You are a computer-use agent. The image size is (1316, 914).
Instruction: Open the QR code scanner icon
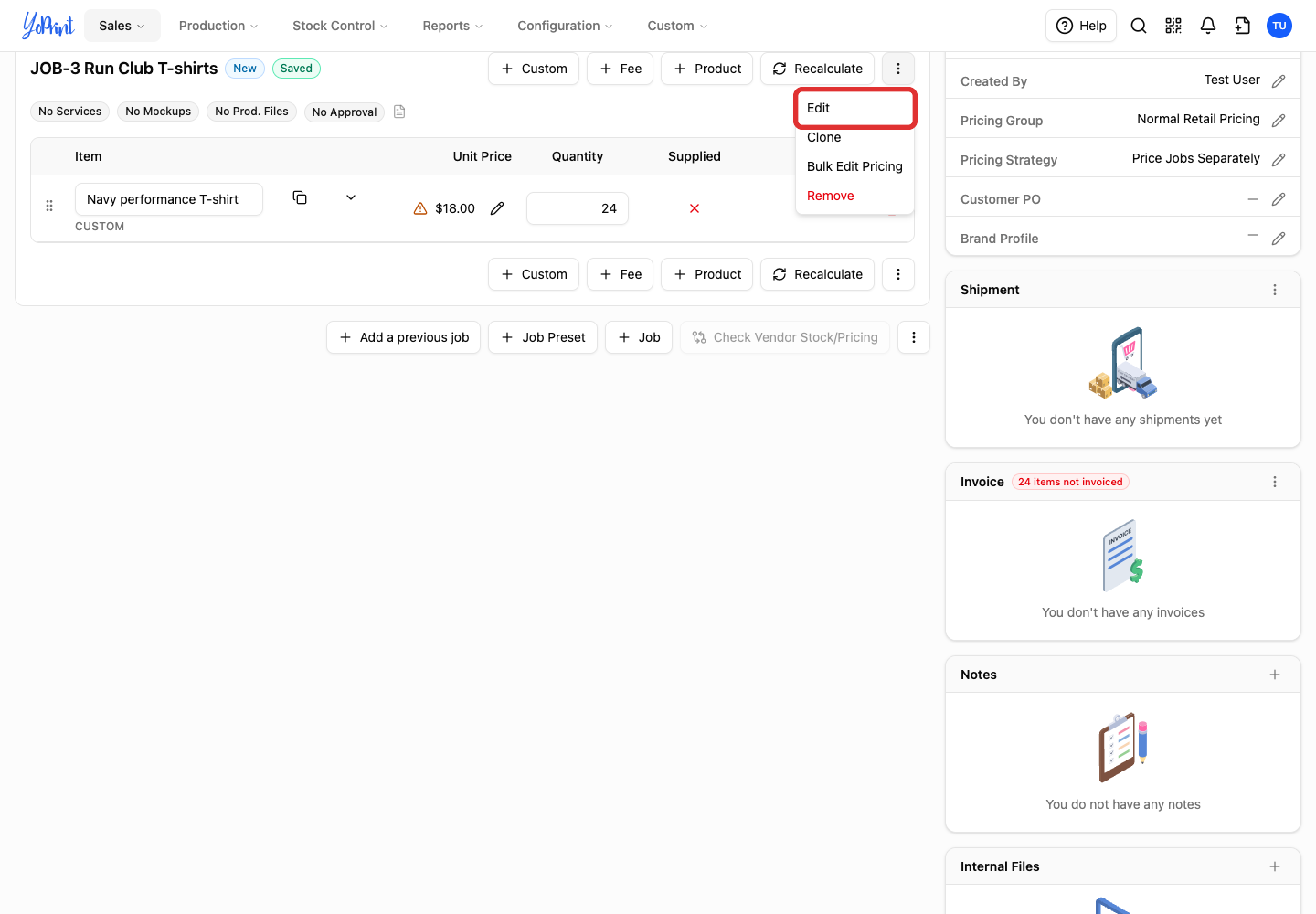coord(1173,26)
